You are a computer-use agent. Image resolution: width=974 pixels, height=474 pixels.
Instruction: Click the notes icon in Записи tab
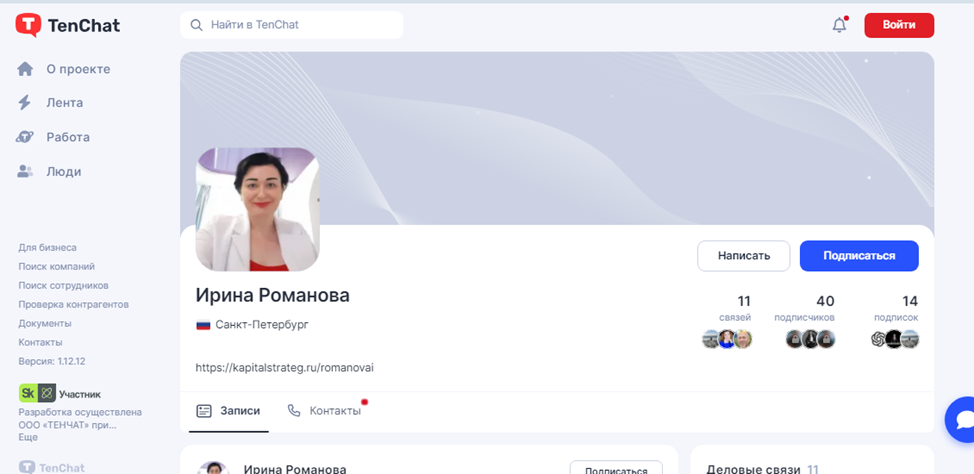204,411
